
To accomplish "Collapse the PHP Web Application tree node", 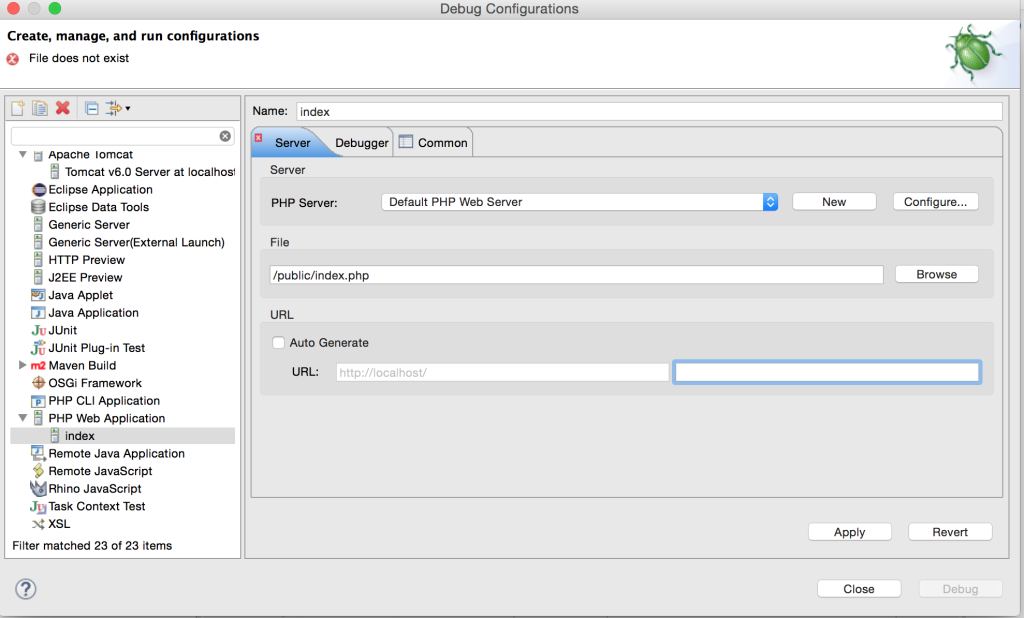I will (x=23, y=418).
